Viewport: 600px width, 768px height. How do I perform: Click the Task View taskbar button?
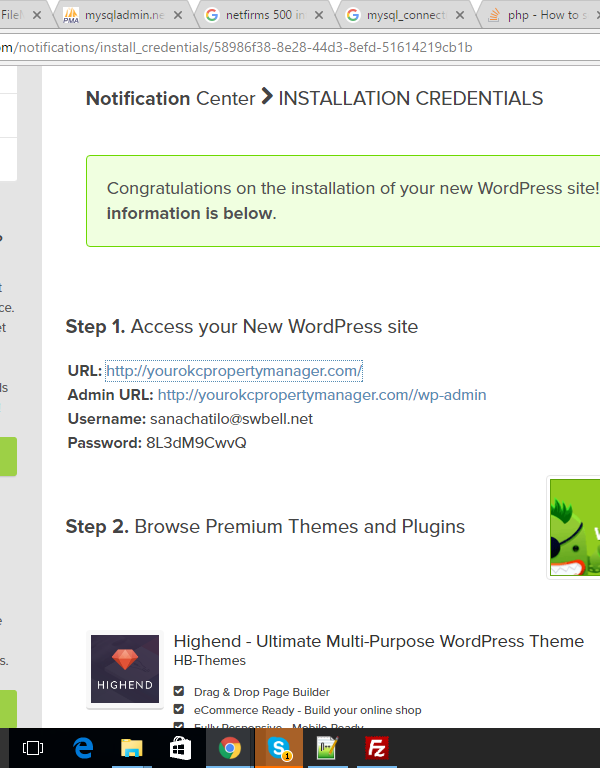[x=33, y=748]
